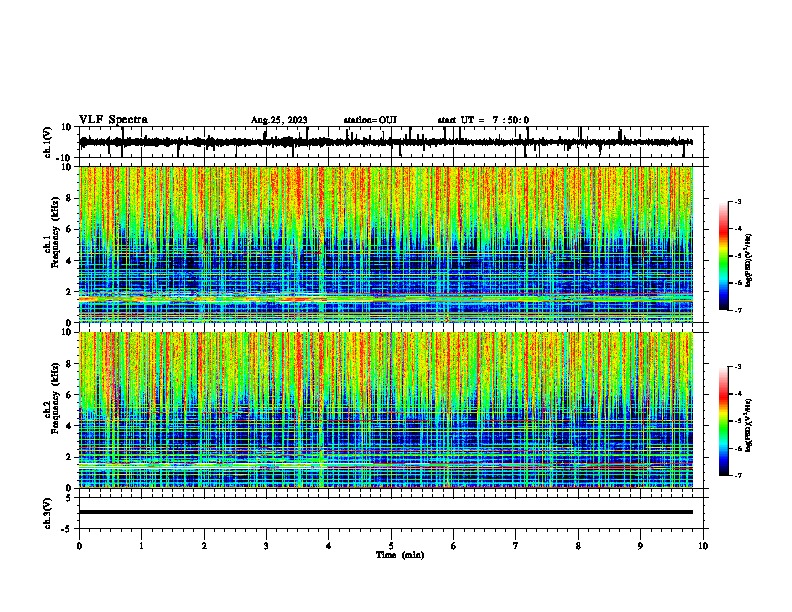Viewport: 792px width, 612px height.
Task: Click the "-7" label on lower color bar
Action: pyautogui.click(x=738, y=475)
